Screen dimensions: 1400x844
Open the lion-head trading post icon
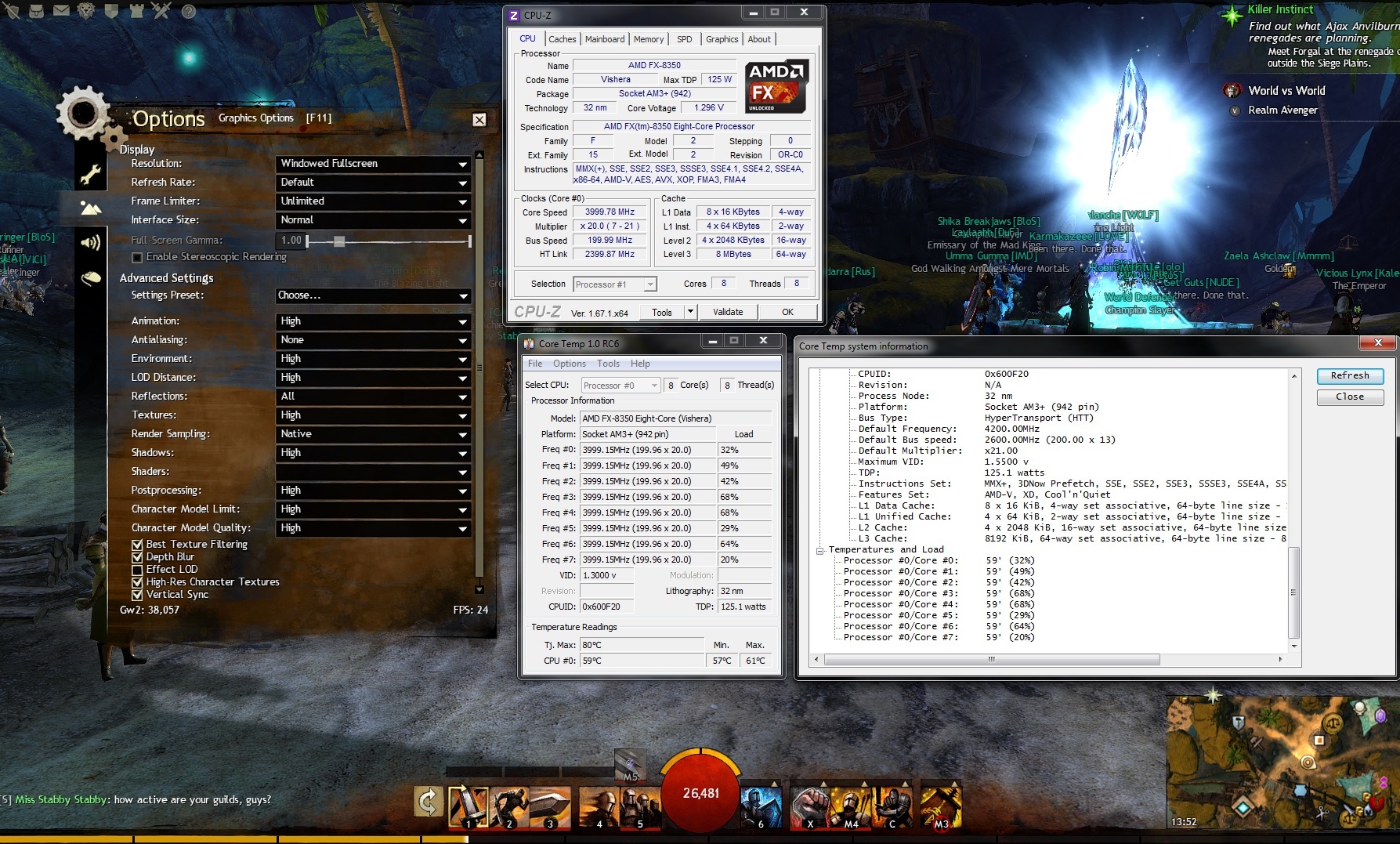pyautogui.click(x=86, y=11)
